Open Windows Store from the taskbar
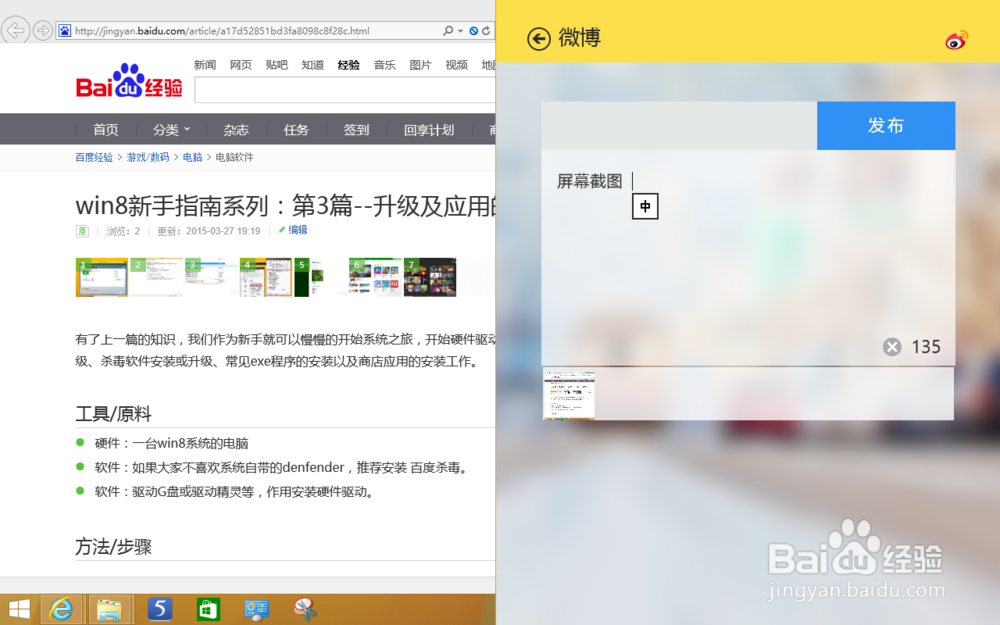This screenshot has height=625, width=1000. click(x=208, y=610)
